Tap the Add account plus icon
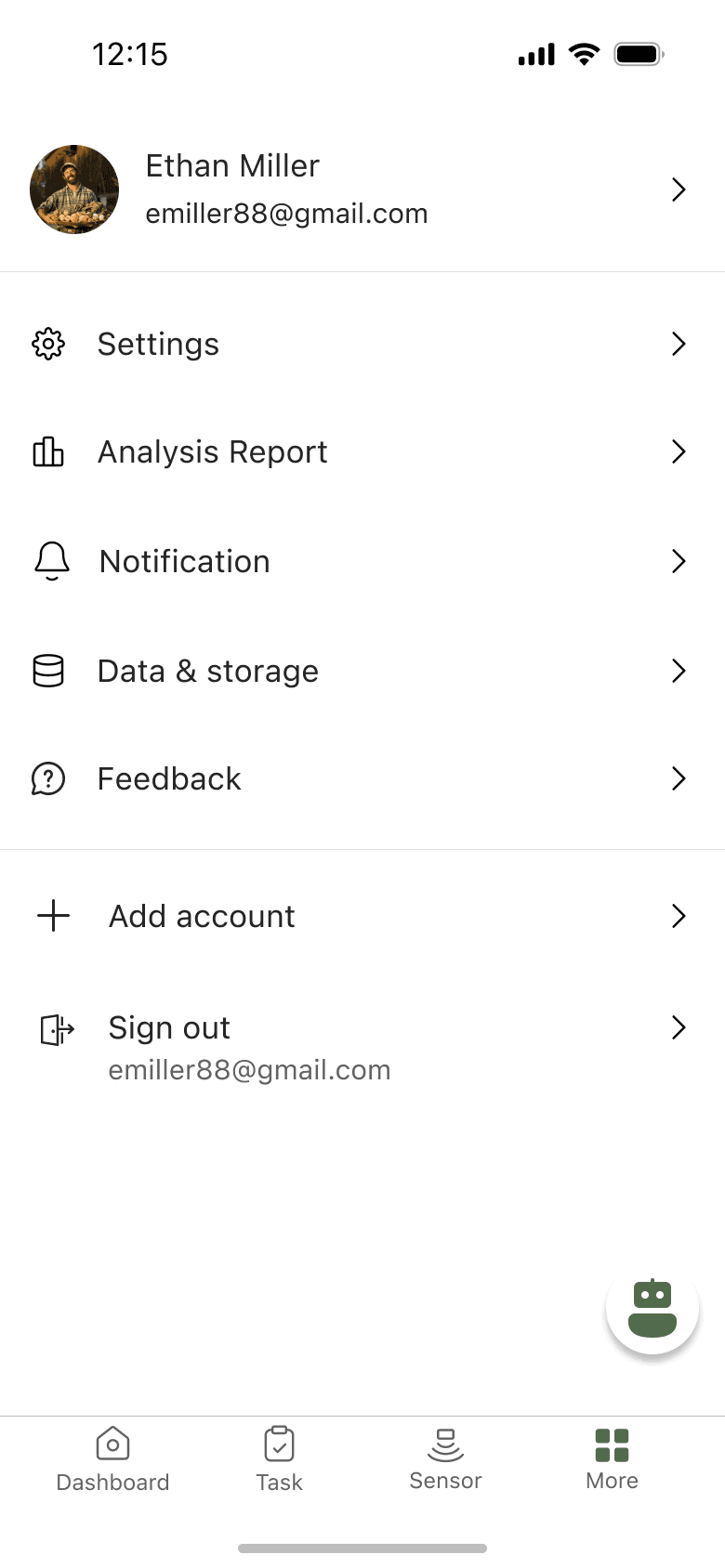Screen dimensions: 725x1568 pyautogui.click(x=54, y=916)
